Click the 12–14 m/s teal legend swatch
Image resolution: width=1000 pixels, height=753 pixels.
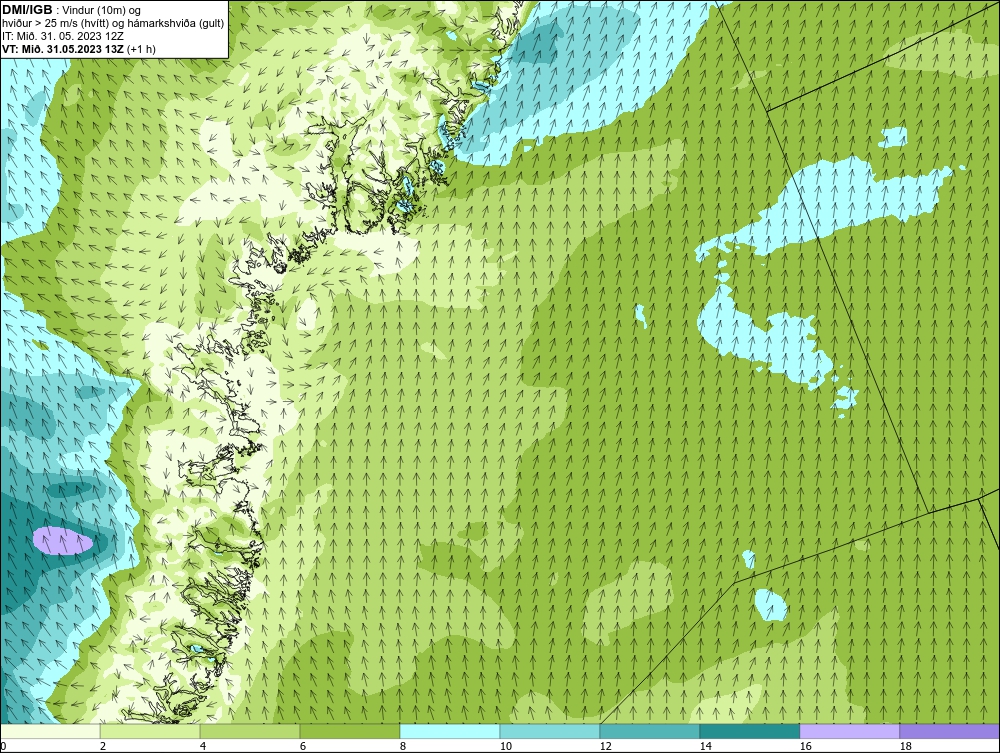(649, 731)
